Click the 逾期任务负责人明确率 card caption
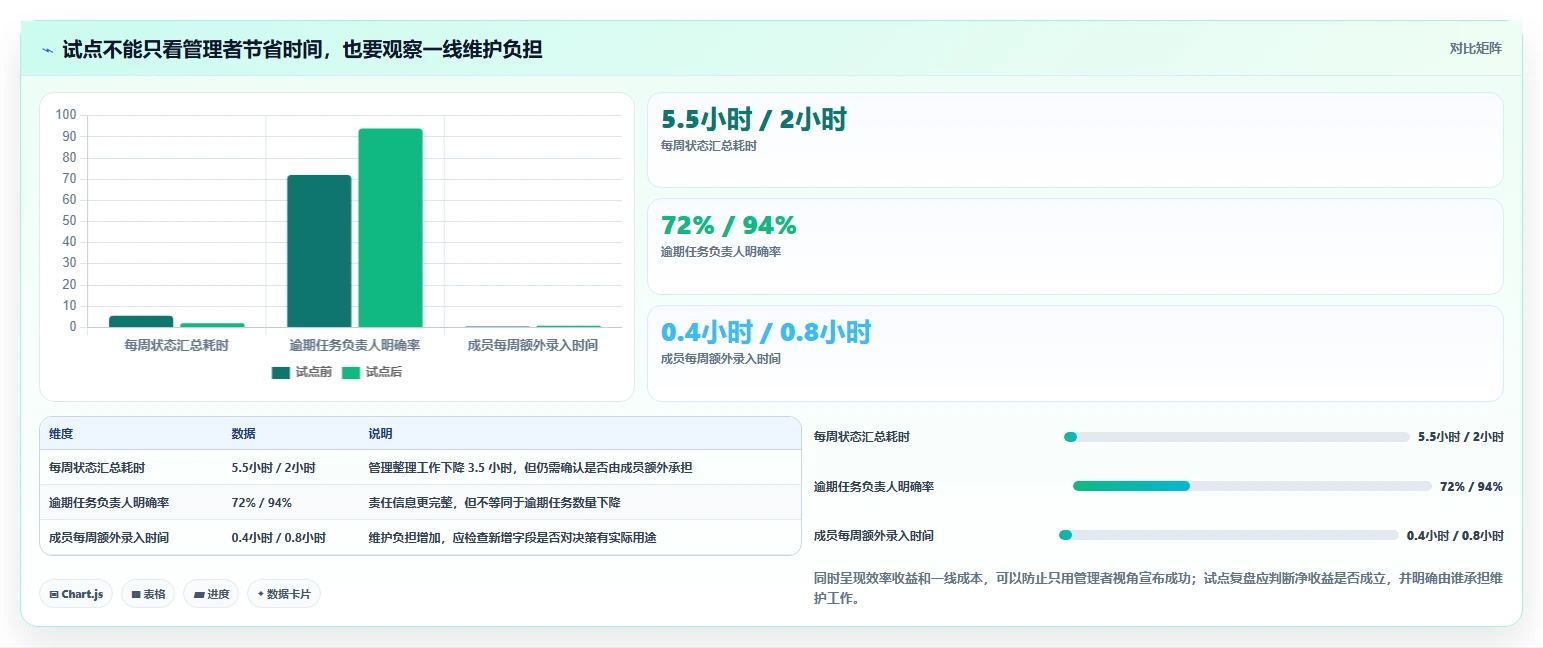Viewport: 1543px width, 648px height. 721,252
